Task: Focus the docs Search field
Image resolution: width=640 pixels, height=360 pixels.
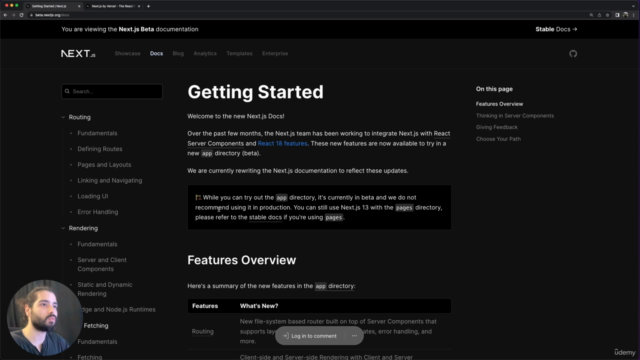Action: tap(112, 91)
